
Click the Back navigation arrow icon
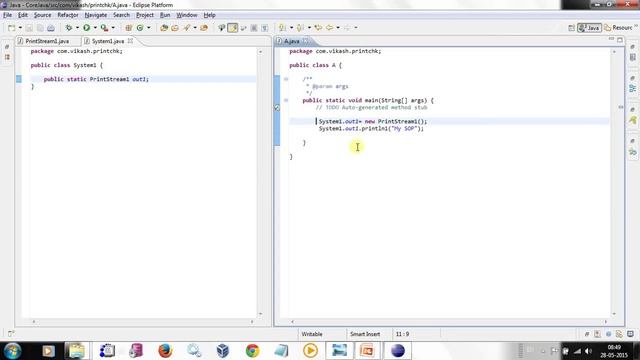[x=329, y=28]
